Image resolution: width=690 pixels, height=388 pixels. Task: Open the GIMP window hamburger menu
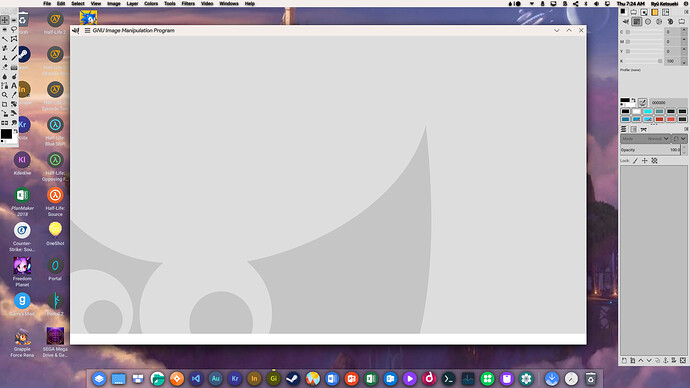point(87,30)
